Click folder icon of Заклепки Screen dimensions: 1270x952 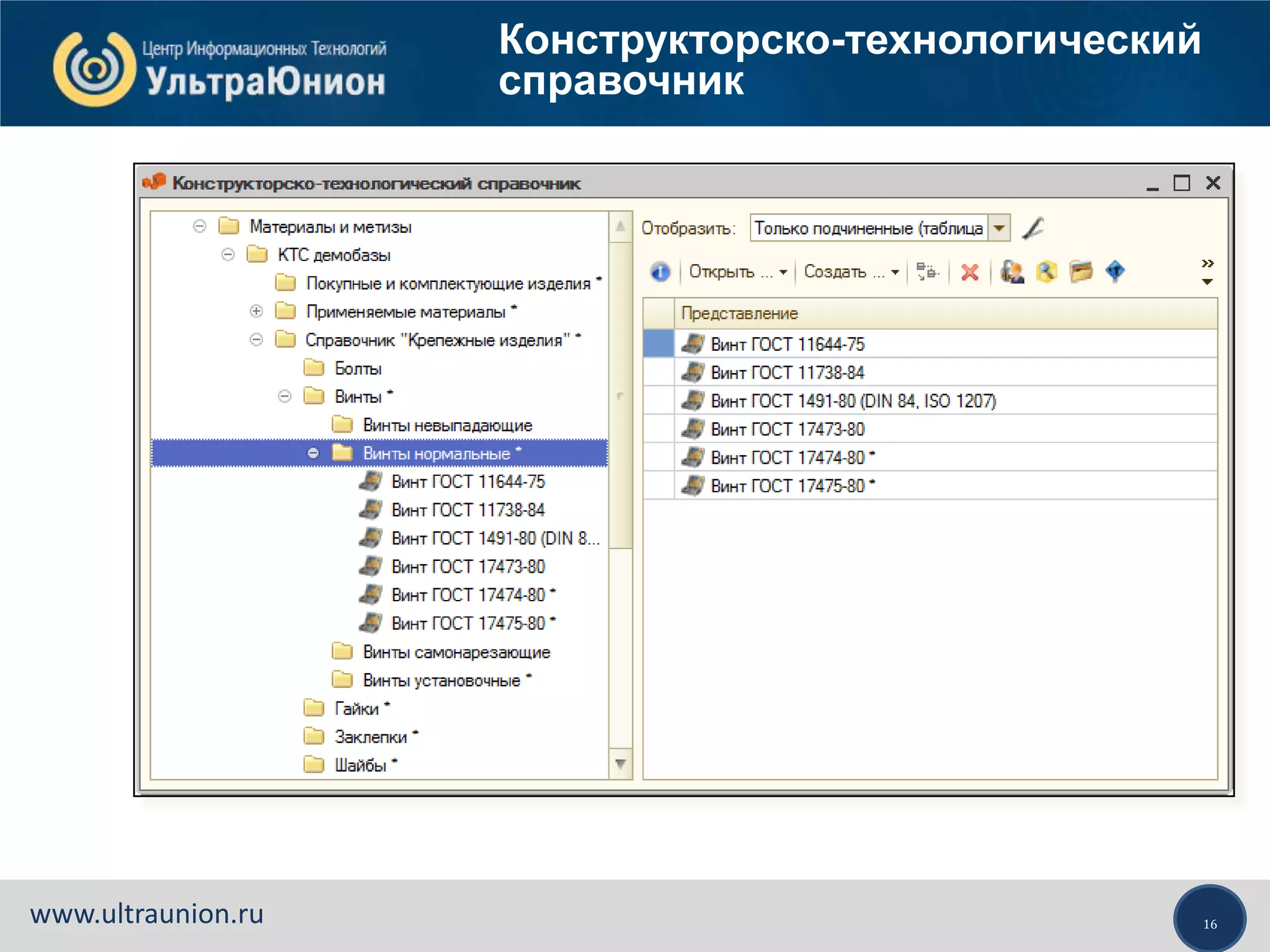[x=314, y=736]
